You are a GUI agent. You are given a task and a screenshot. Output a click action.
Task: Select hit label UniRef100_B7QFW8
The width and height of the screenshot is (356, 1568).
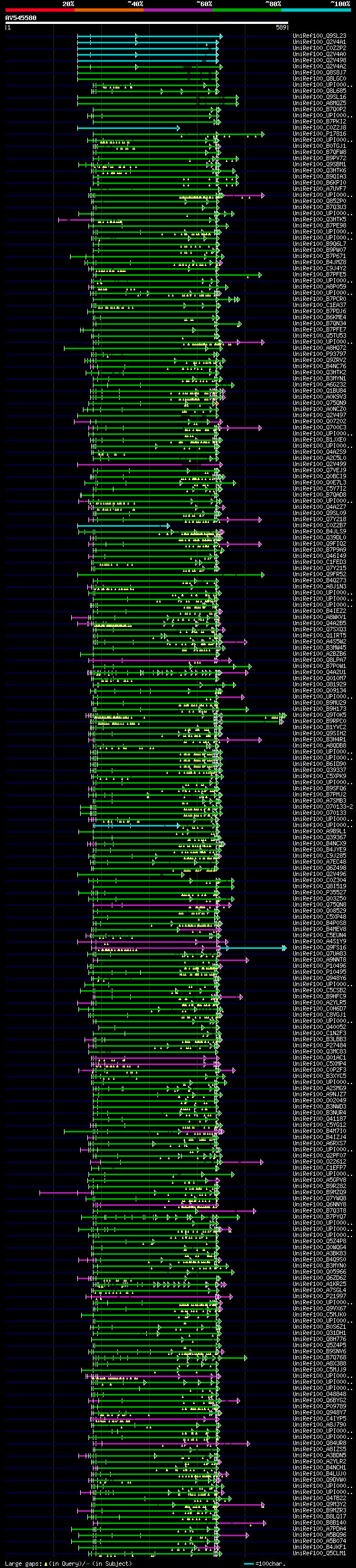pos(319,152)
